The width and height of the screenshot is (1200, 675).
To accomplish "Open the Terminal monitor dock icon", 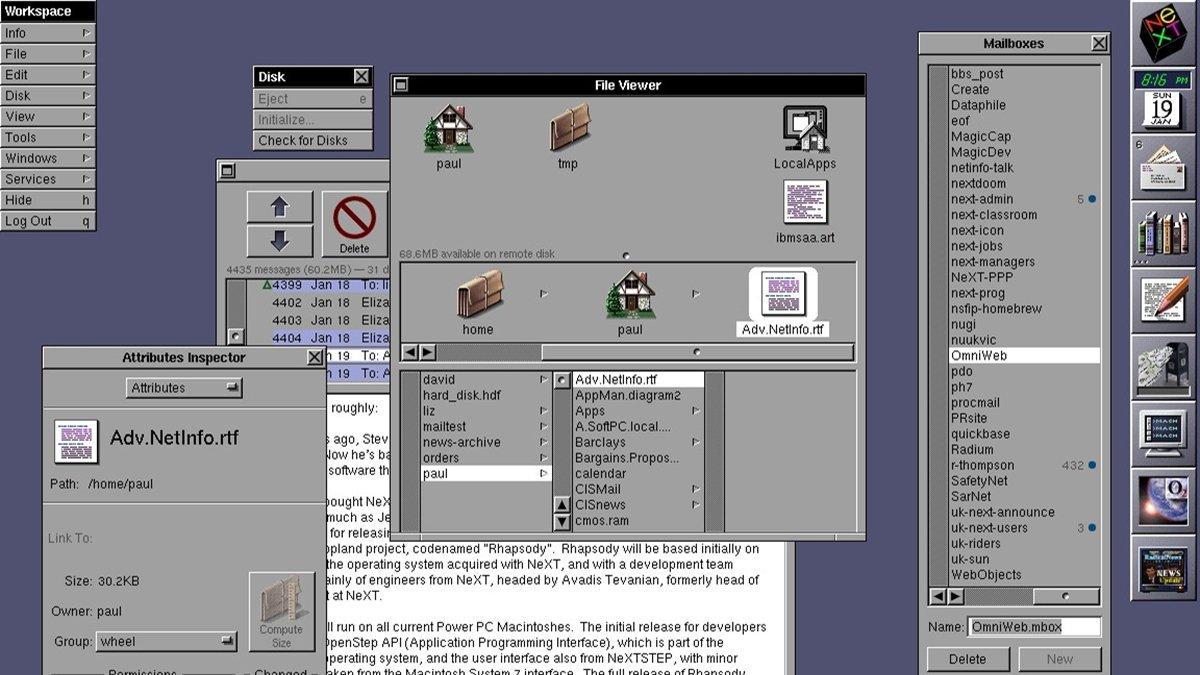I will pos(1163,434).
